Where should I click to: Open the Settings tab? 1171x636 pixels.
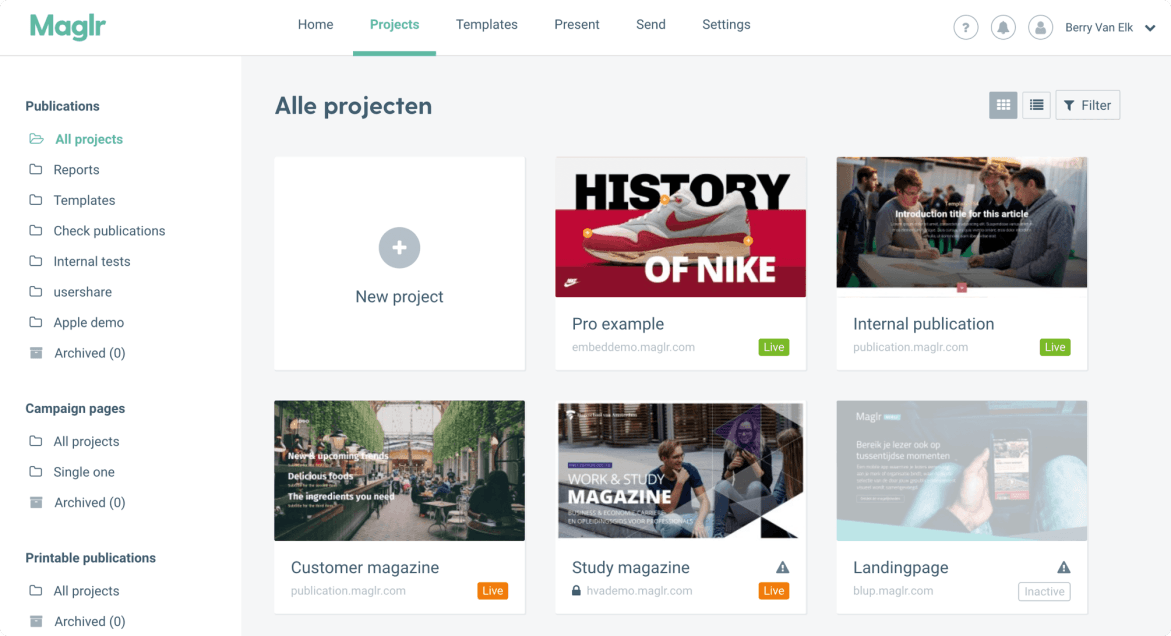[726, 25]
